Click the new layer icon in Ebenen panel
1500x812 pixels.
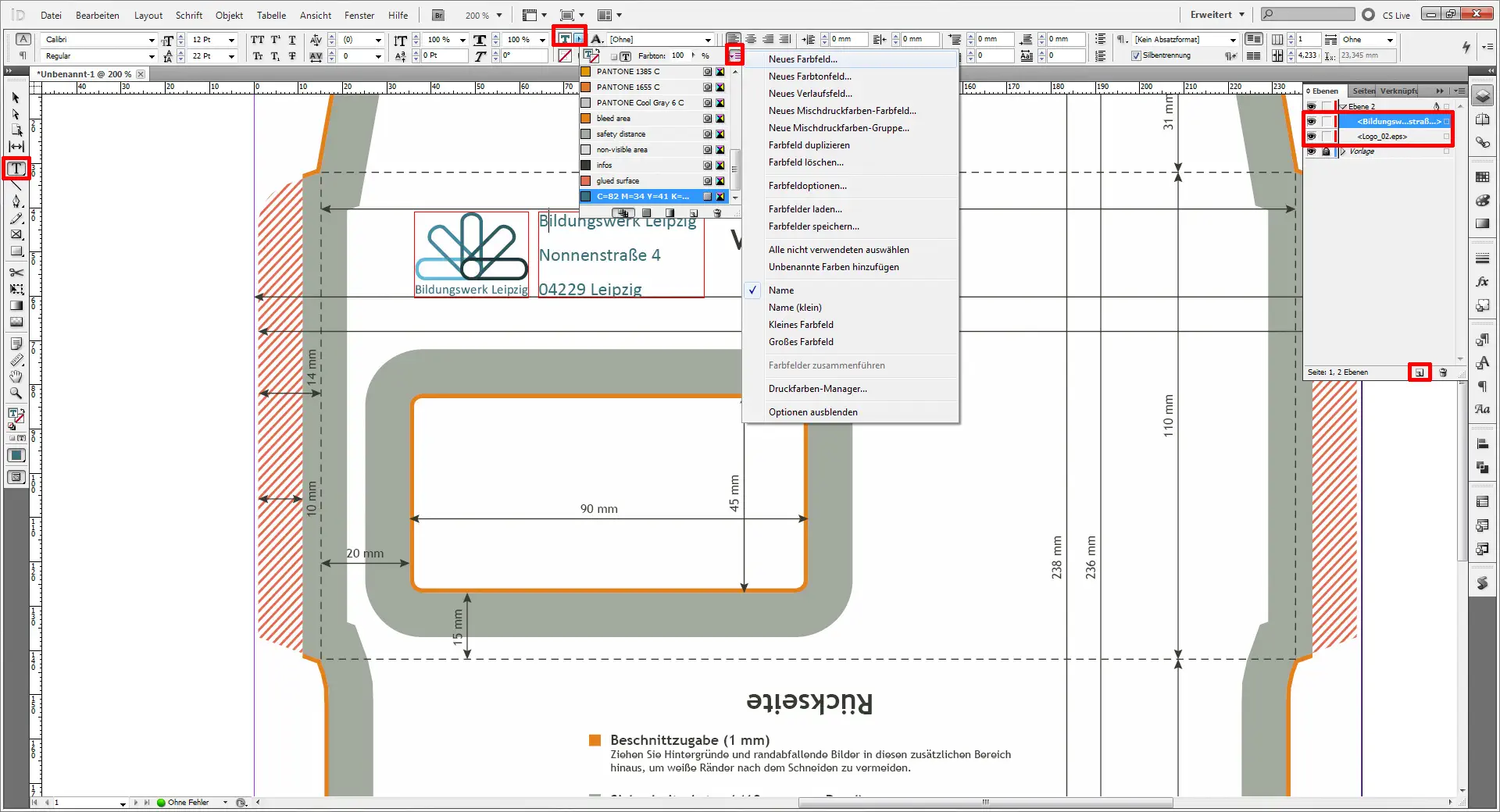(x=1420, y=372)
